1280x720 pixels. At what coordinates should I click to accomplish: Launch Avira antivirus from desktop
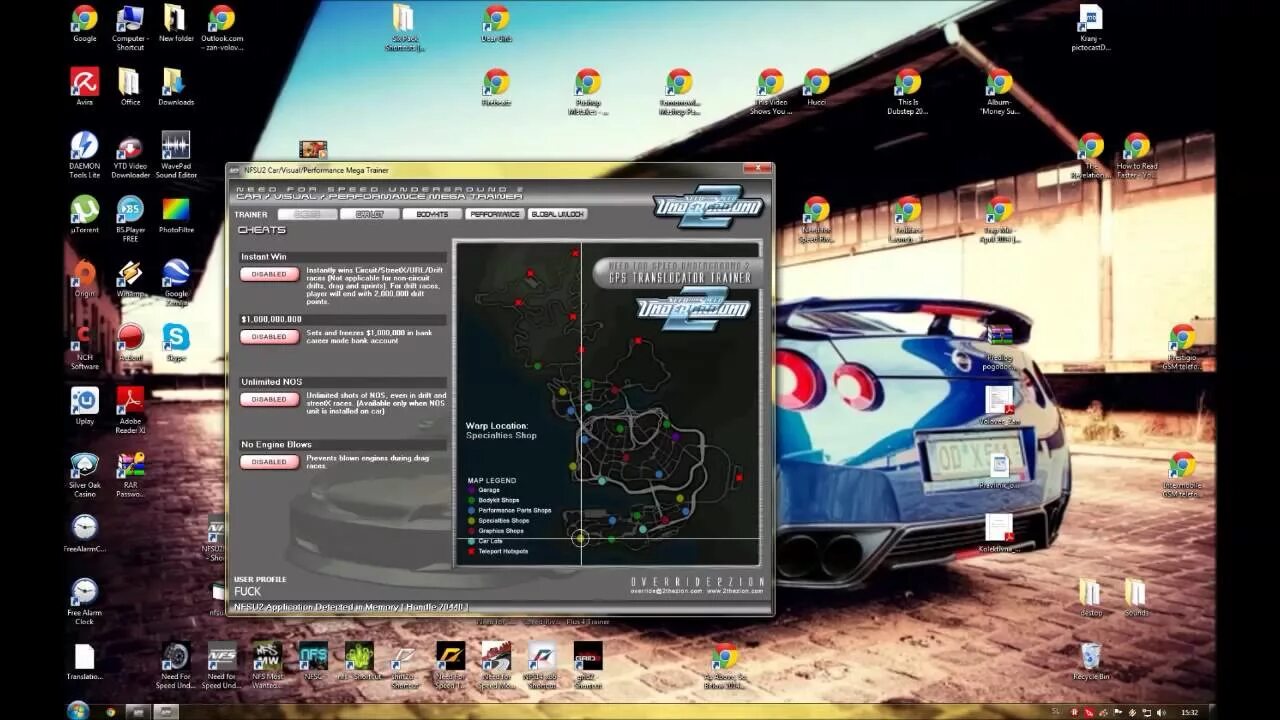[84, 87]
